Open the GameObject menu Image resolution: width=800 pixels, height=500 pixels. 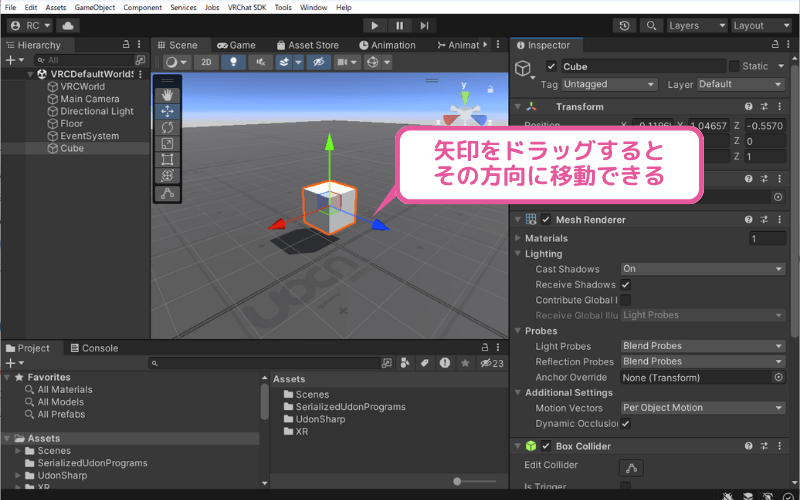[95, 7]
